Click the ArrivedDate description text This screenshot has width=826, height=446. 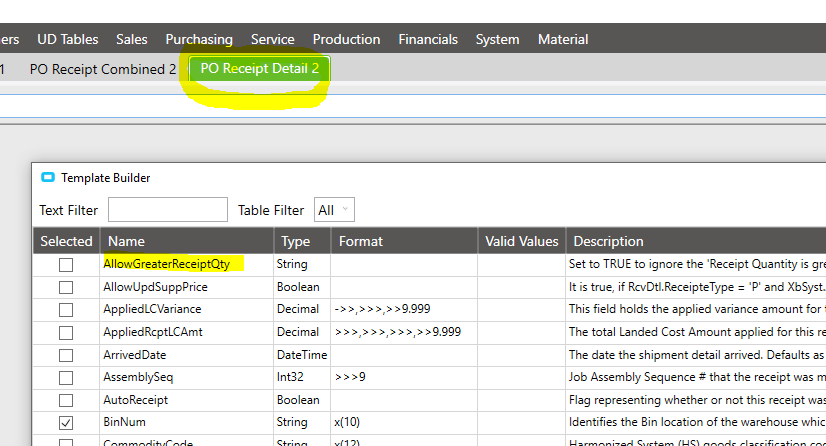[697, 355]
